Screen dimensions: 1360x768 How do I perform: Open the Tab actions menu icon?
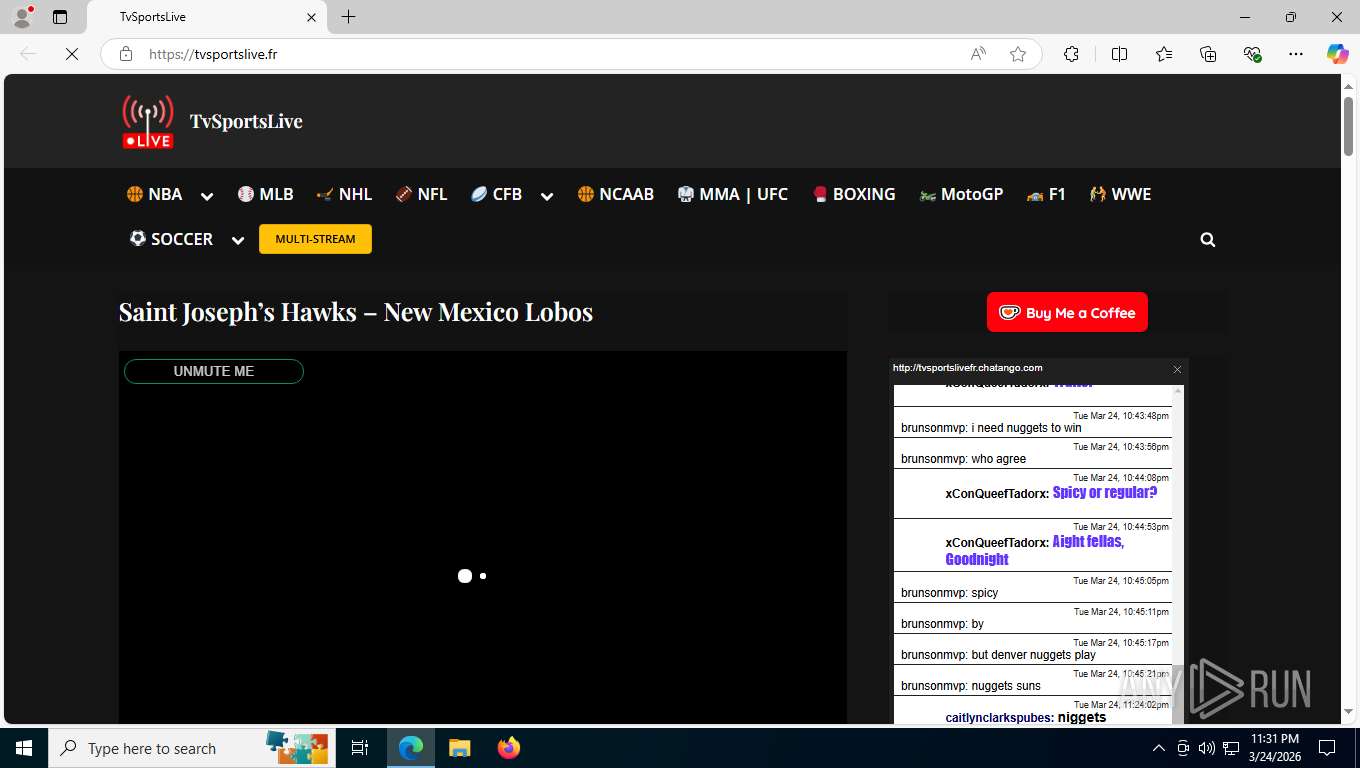[x=60, y=17]
